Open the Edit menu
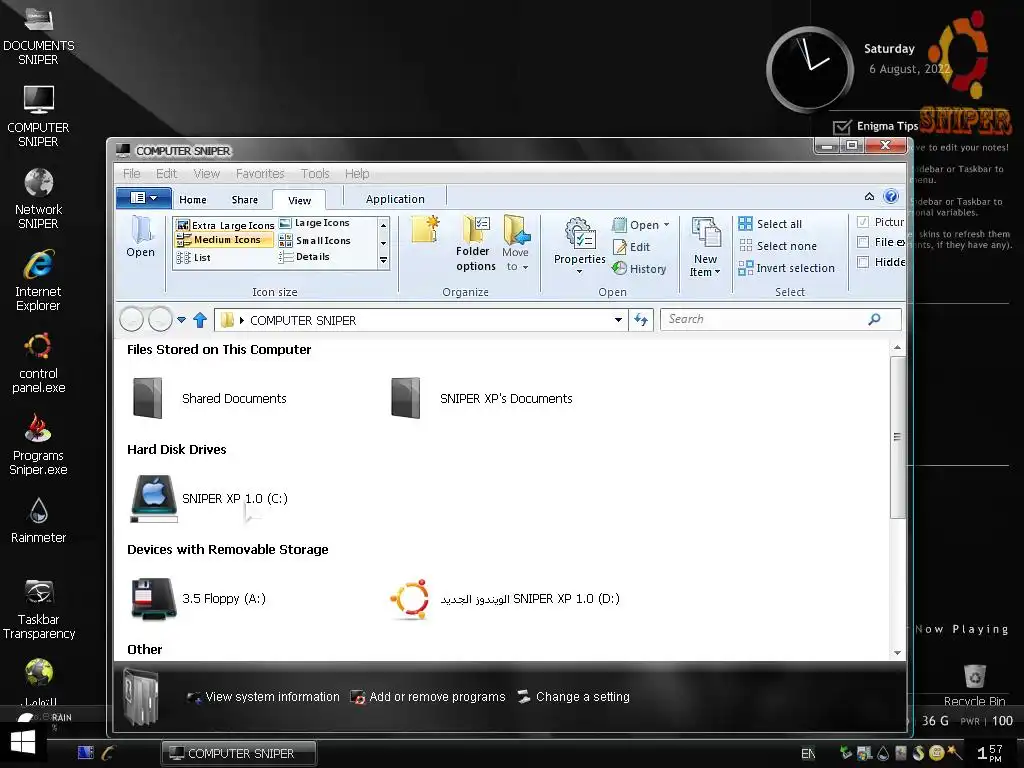 coord(166,174)
